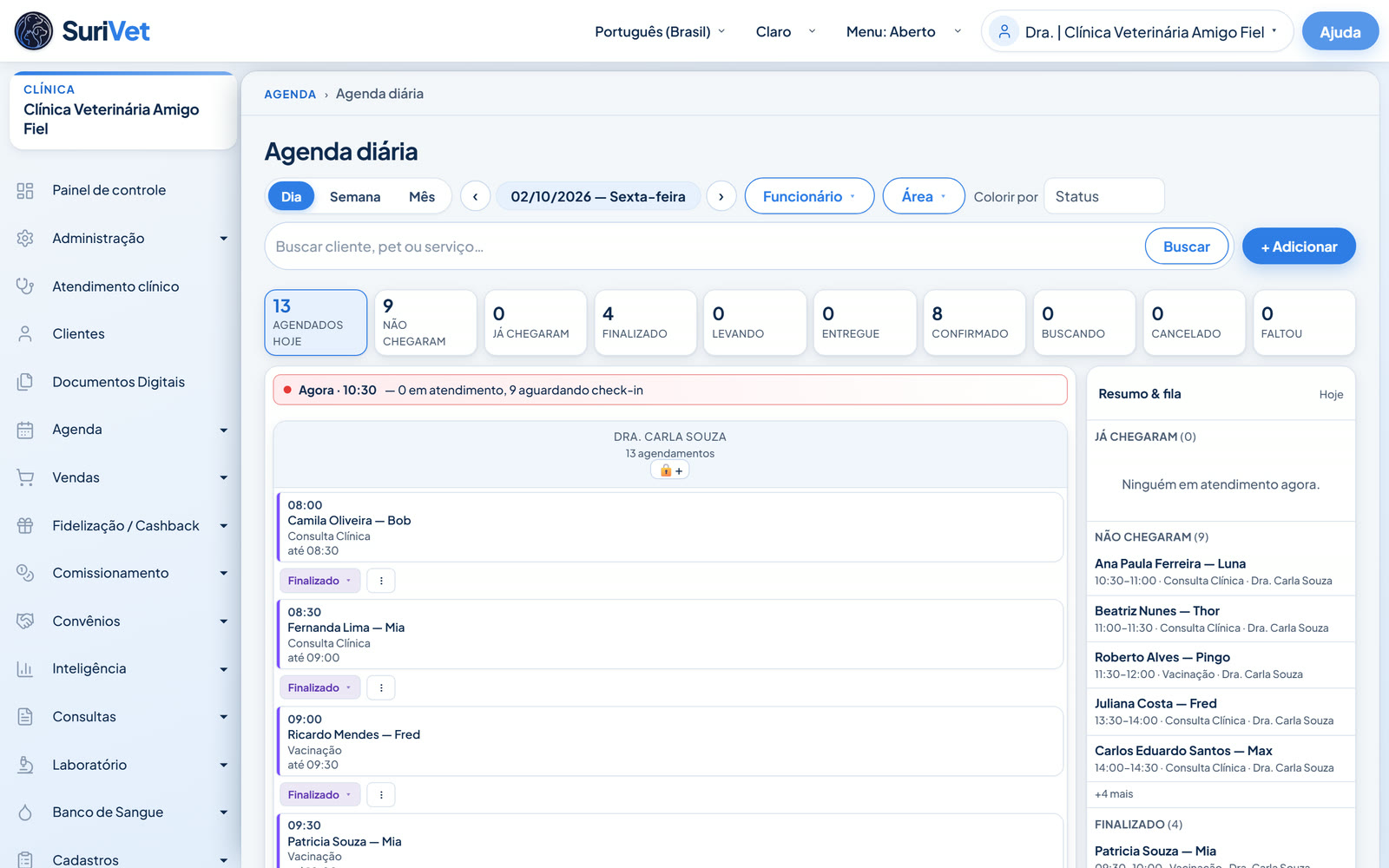Screen dimensions: 1389x868
Task: Click the Banco de Sangue drop icon
Action: (25, 812)
